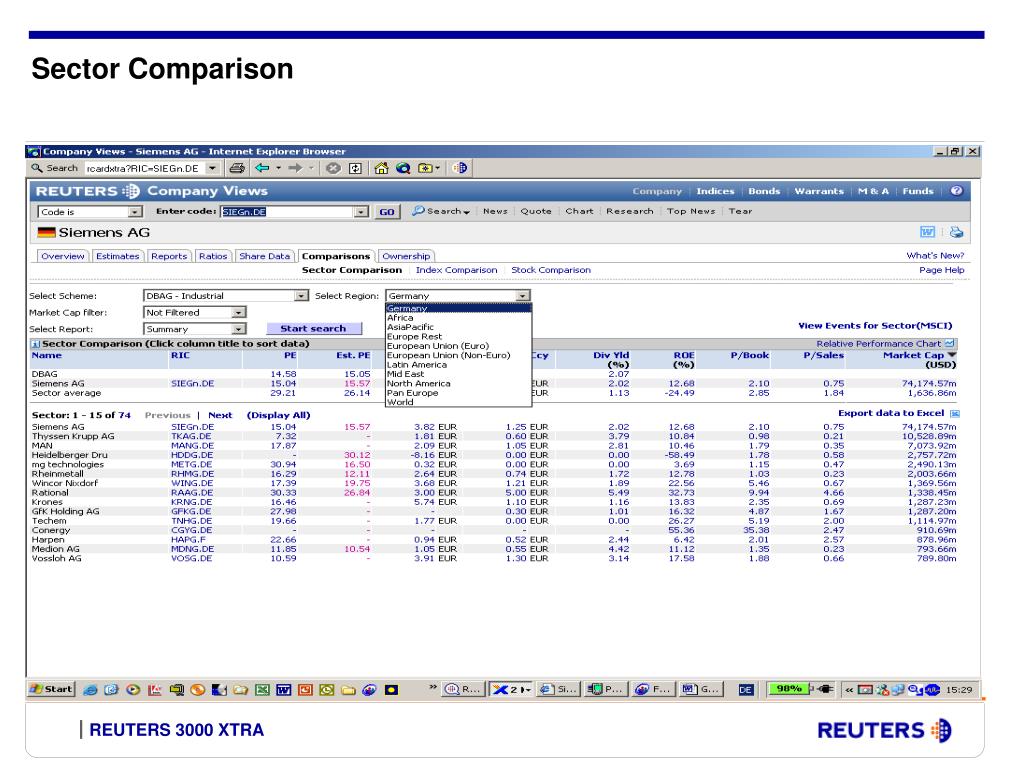The width and height of the screenshot is (1024, 768).
Task: Click the Reuters globe icon in browser toolbar
Action: [460, 168]
